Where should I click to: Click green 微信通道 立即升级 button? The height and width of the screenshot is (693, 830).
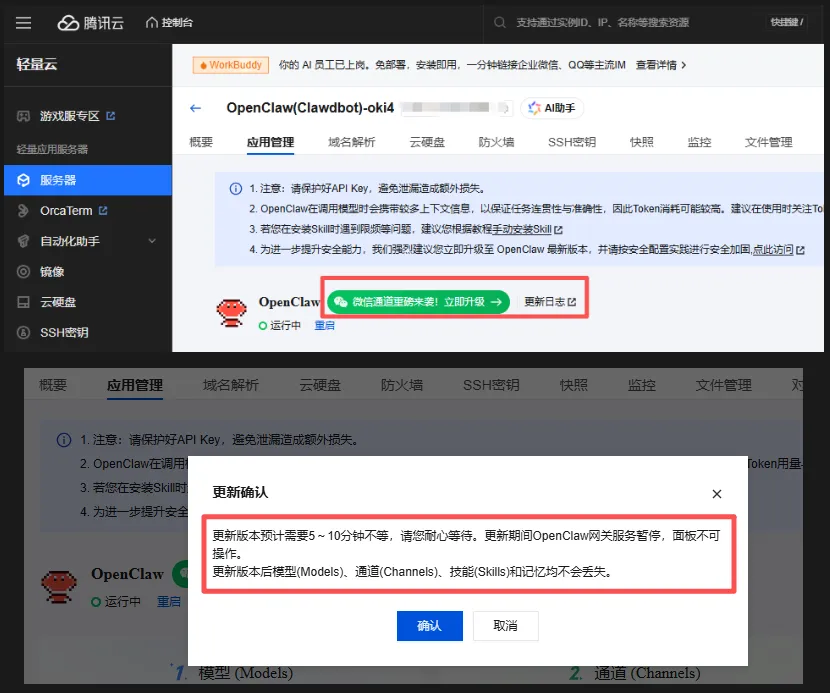(418, 302)
